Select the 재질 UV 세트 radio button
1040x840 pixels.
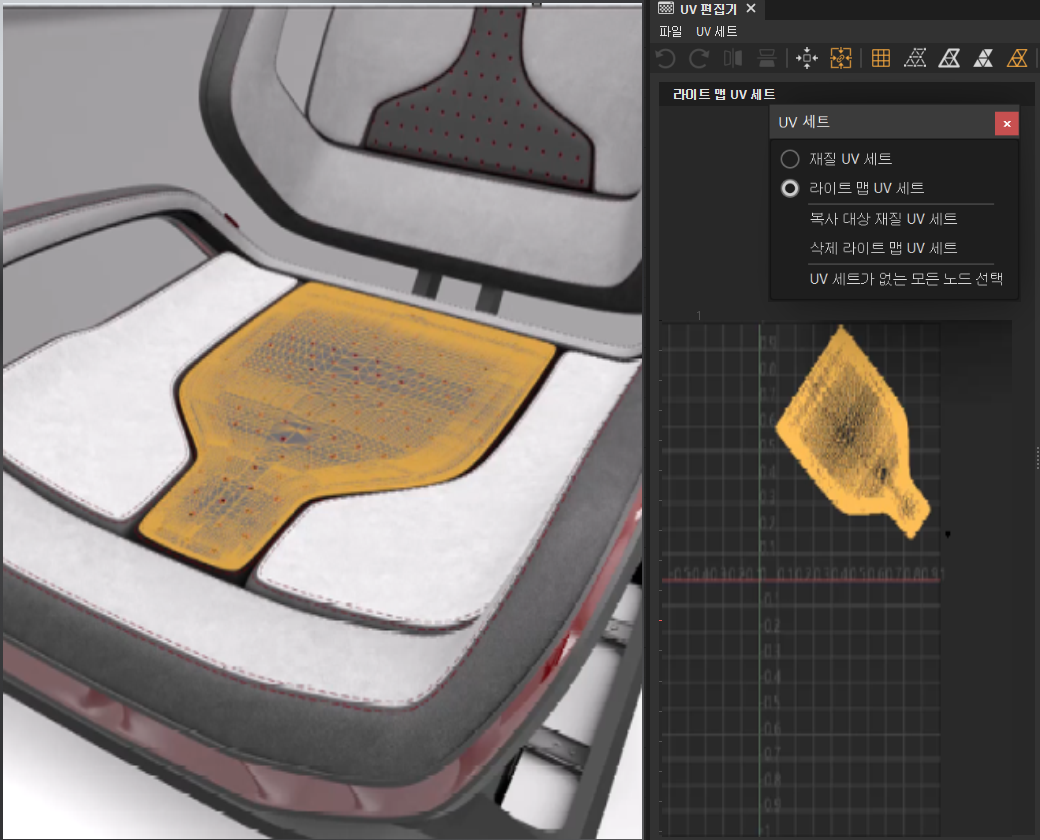point(790,159)
